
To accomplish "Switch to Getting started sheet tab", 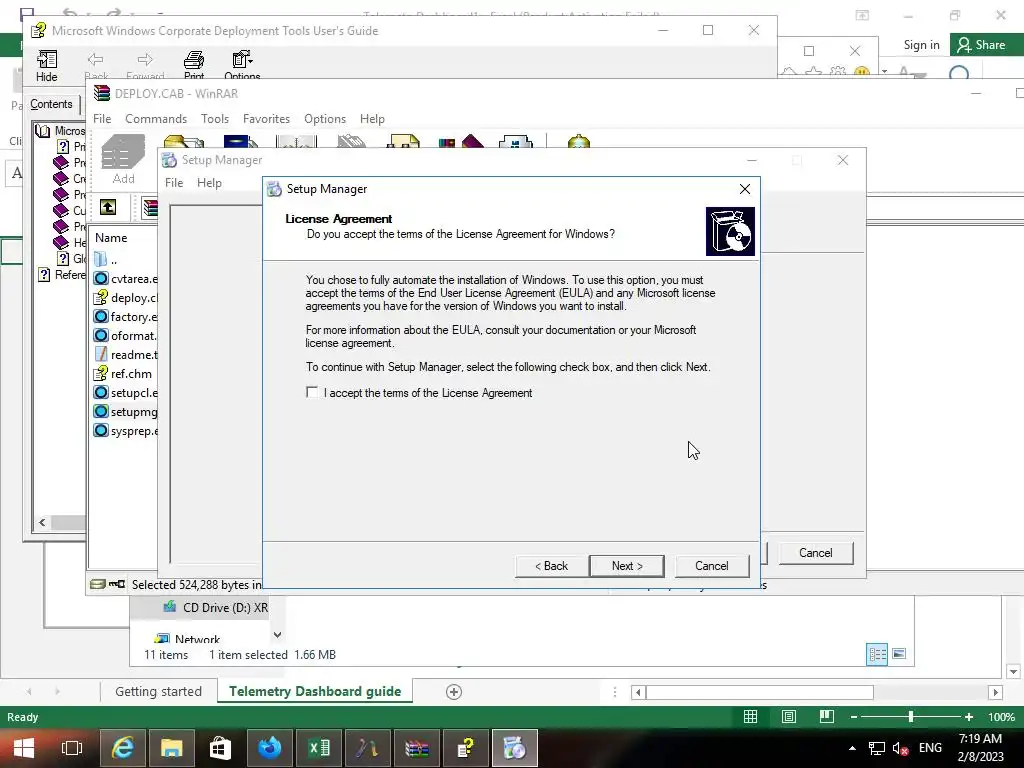I will click(158, 692).
